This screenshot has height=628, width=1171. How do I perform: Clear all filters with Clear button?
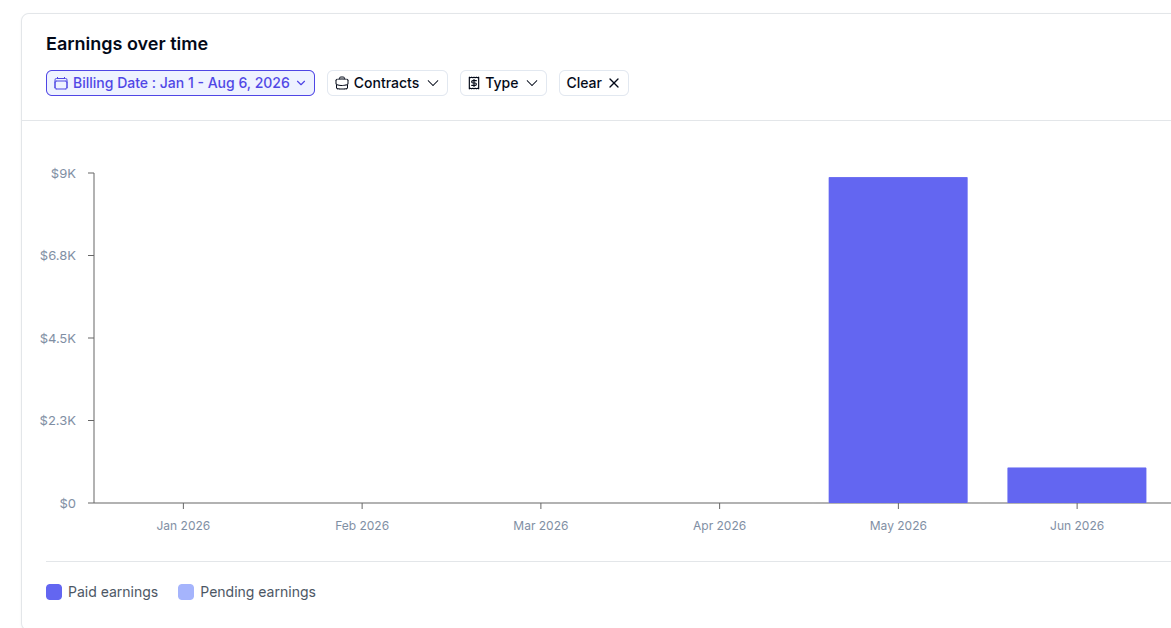click(593, 83)
